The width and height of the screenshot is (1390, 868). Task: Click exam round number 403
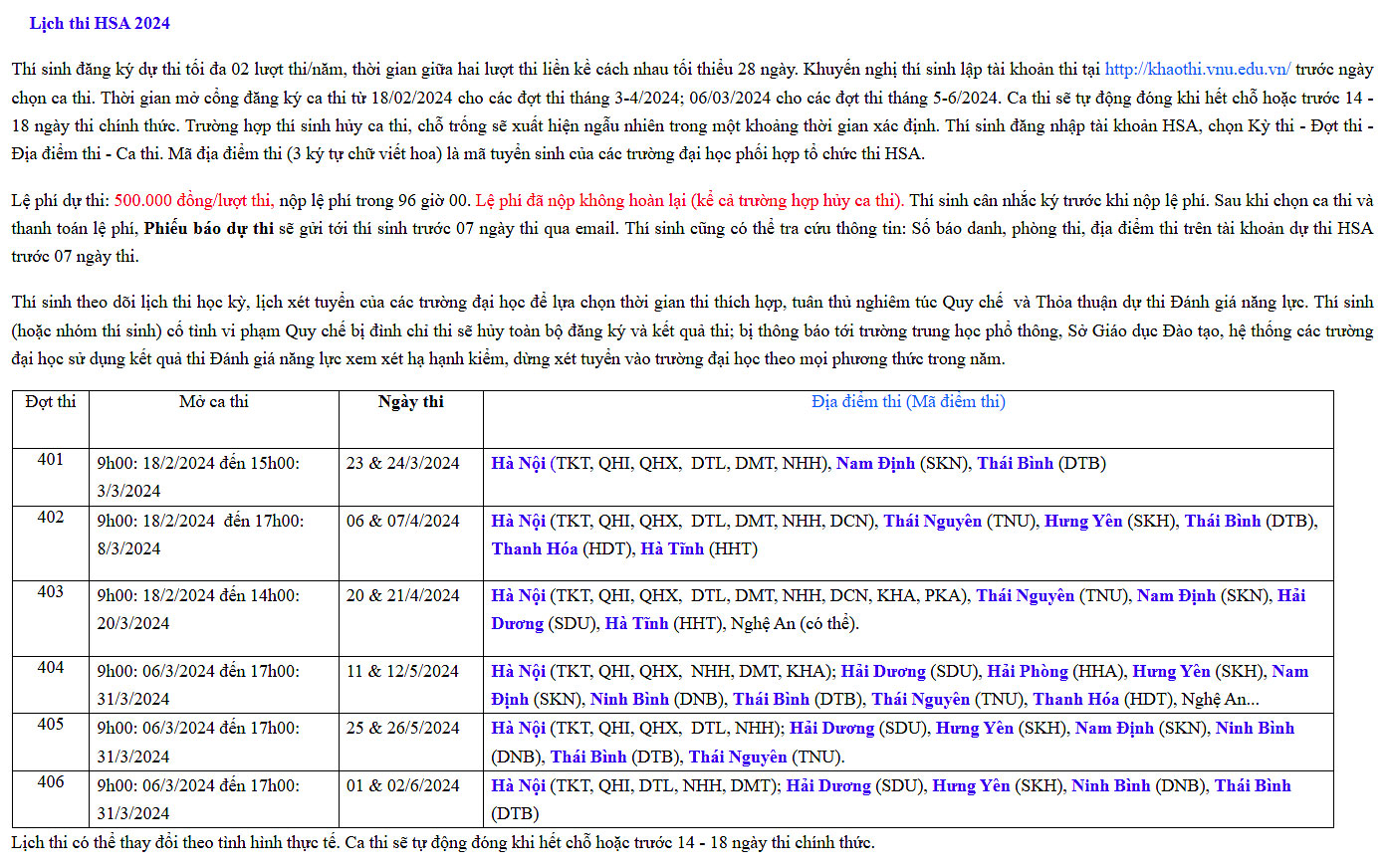pos(51,592)
